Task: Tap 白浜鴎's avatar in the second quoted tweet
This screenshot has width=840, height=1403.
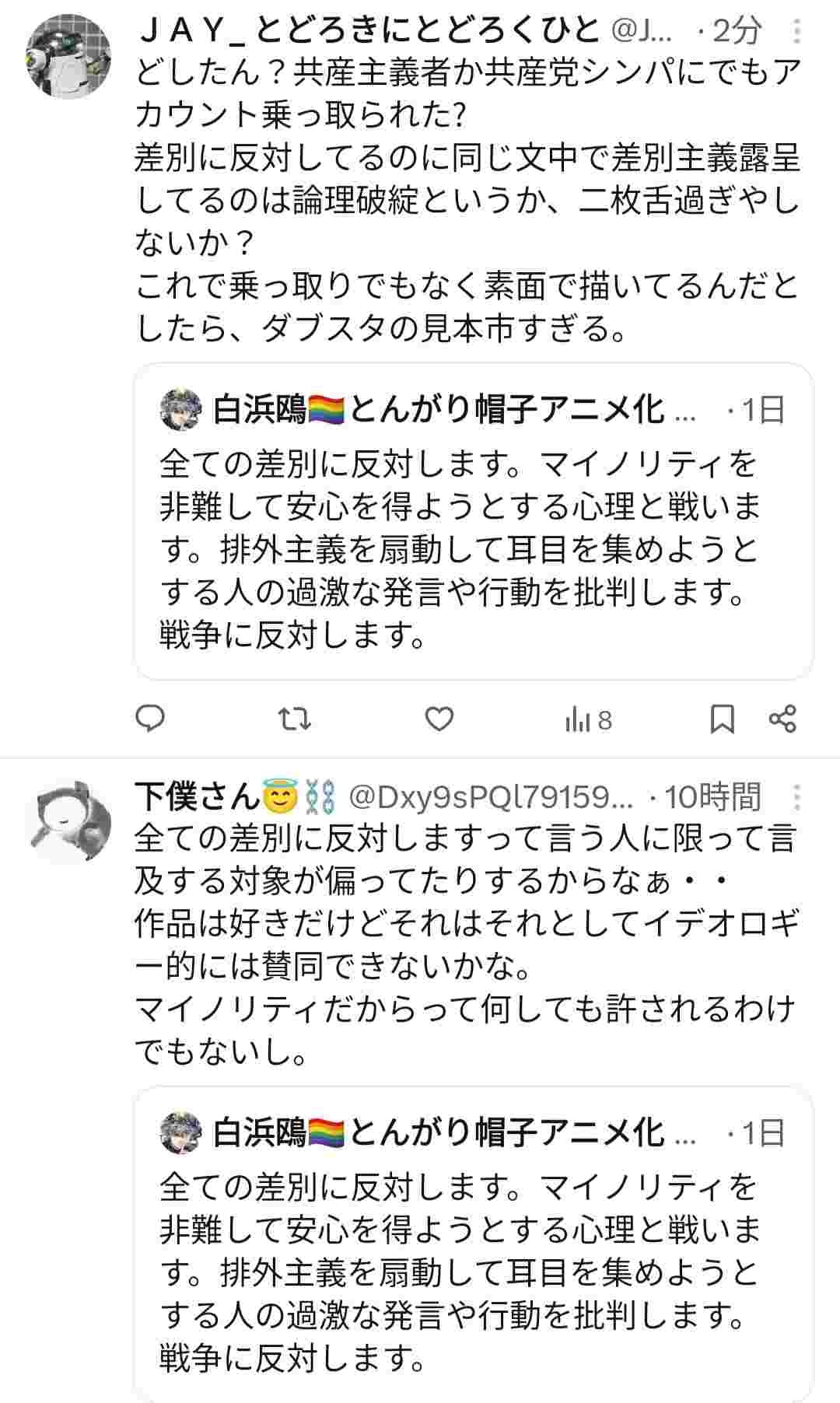Action: 180,1133
